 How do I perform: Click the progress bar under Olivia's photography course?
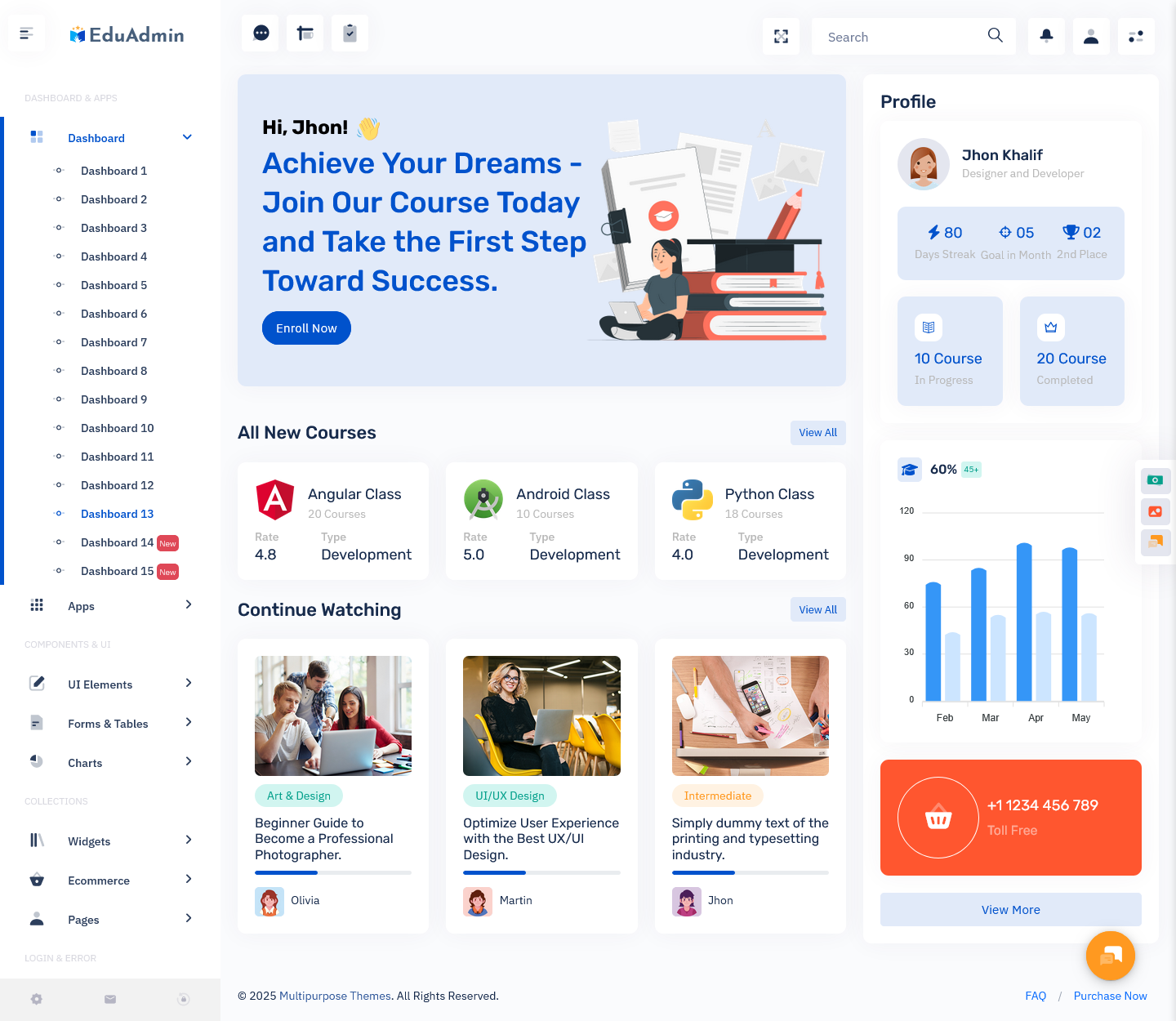pos(332,872)
